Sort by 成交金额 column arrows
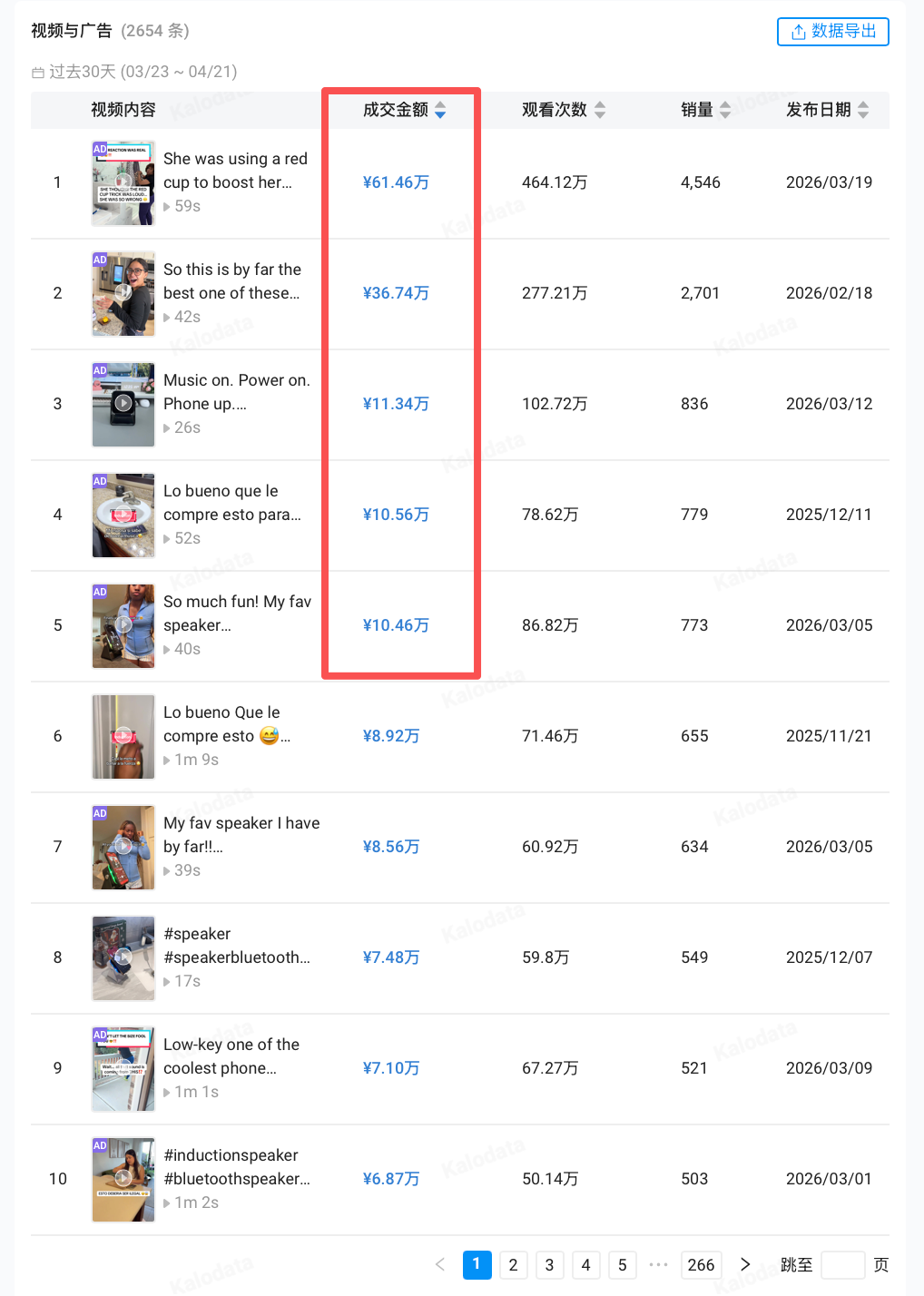The width and height of the screenshot is (924, 1296). click(x=440, y=110)
